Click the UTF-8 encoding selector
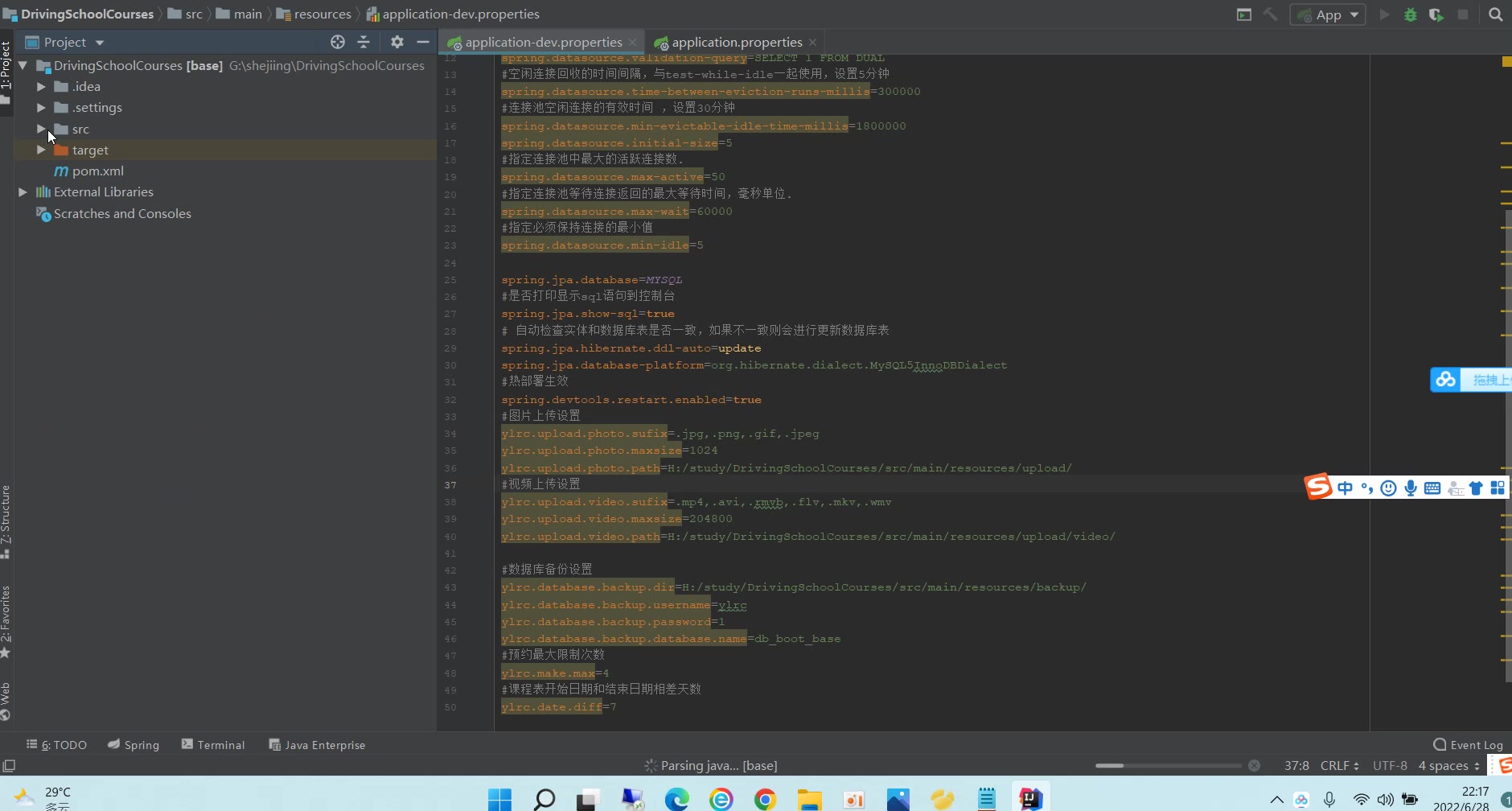The height and width of the screenshot is (811, 1512). pos(1389,765)
